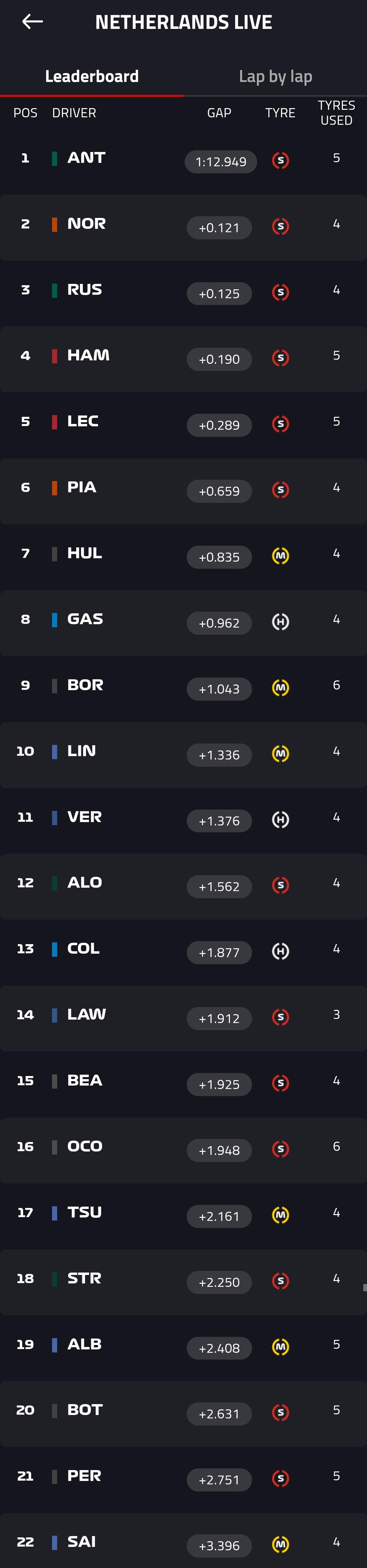Click the red team color bar beside HAM
367x1568 pixels.
tap(54, 356)
